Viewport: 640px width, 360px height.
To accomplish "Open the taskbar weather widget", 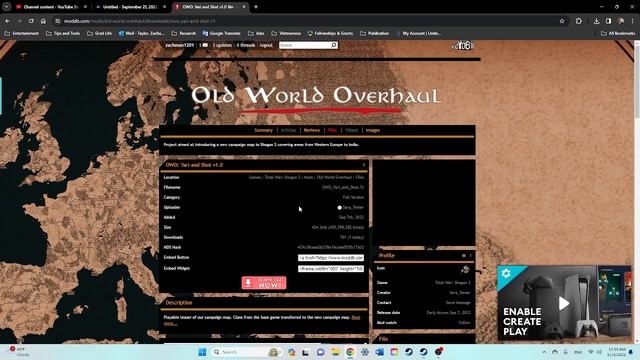I will (x=19, y=352).
